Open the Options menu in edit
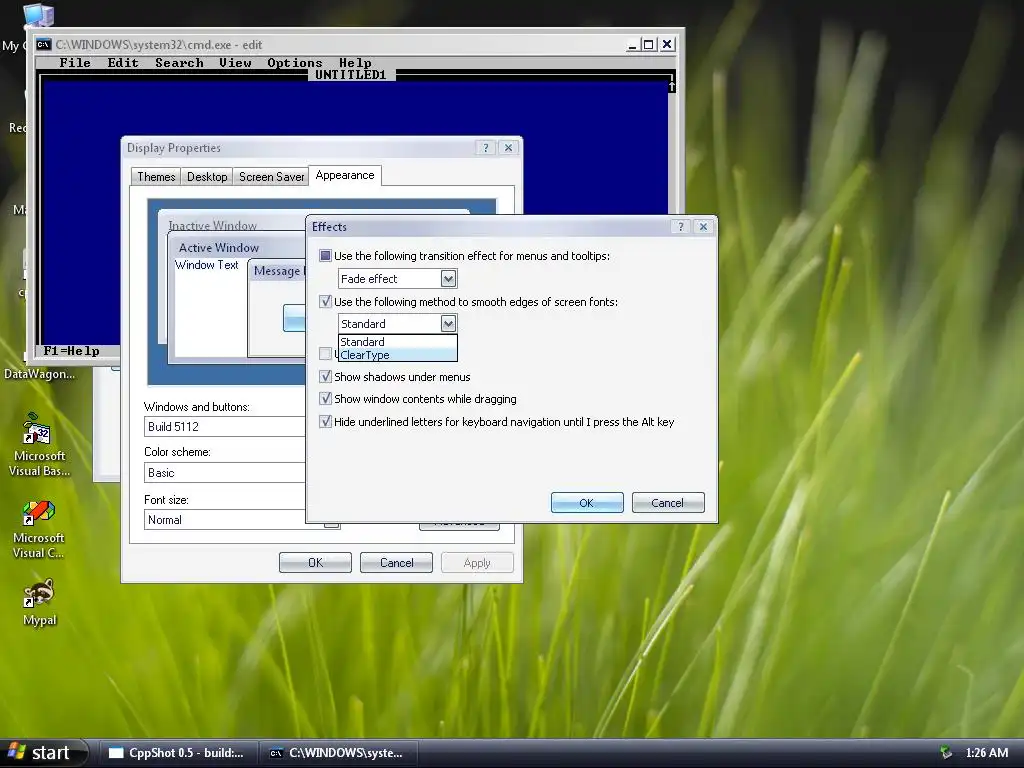This screenshot has width=1024, height=768. tap(295, 63)
